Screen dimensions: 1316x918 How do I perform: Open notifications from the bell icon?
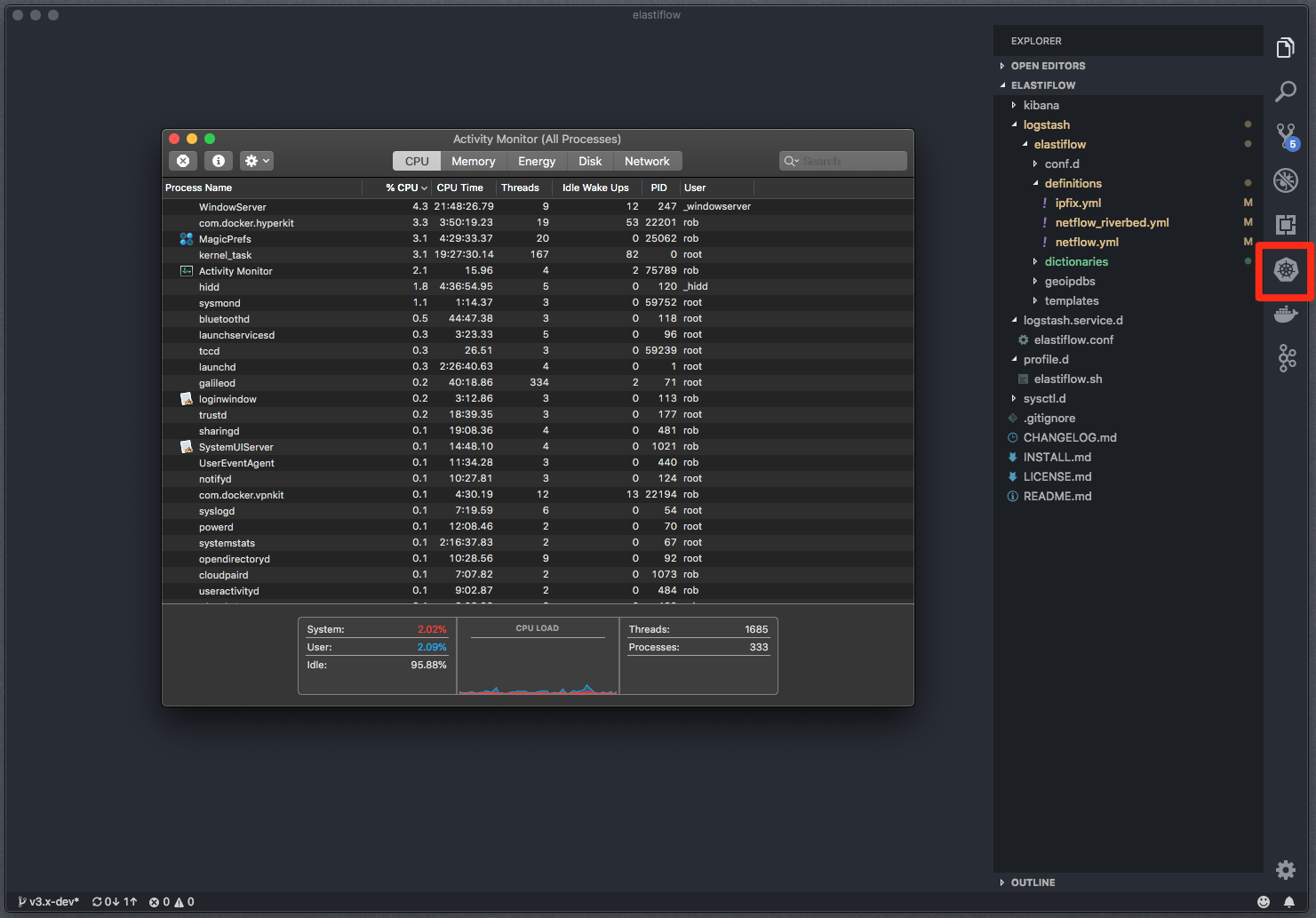1290,901
